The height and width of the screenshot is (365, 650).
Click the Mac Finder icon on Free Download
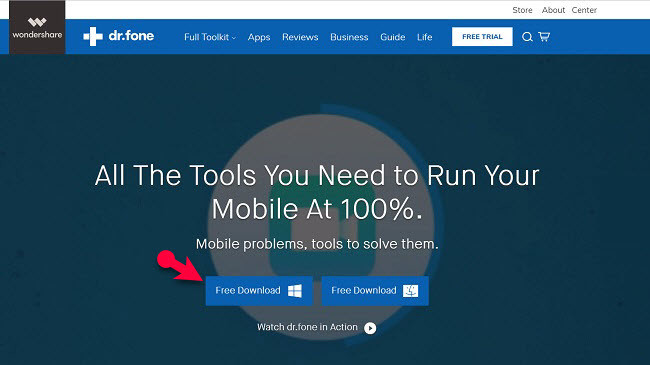(410, 291)
